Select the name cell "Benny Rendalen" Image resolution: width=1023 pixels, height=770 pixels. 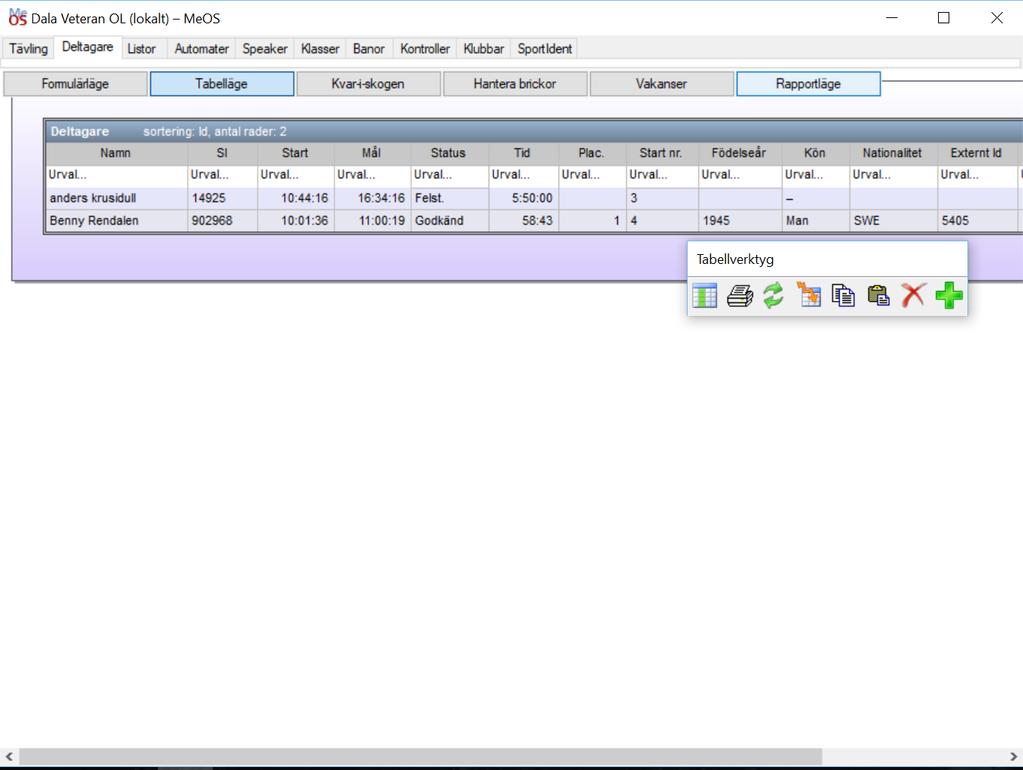click(116, 221)
